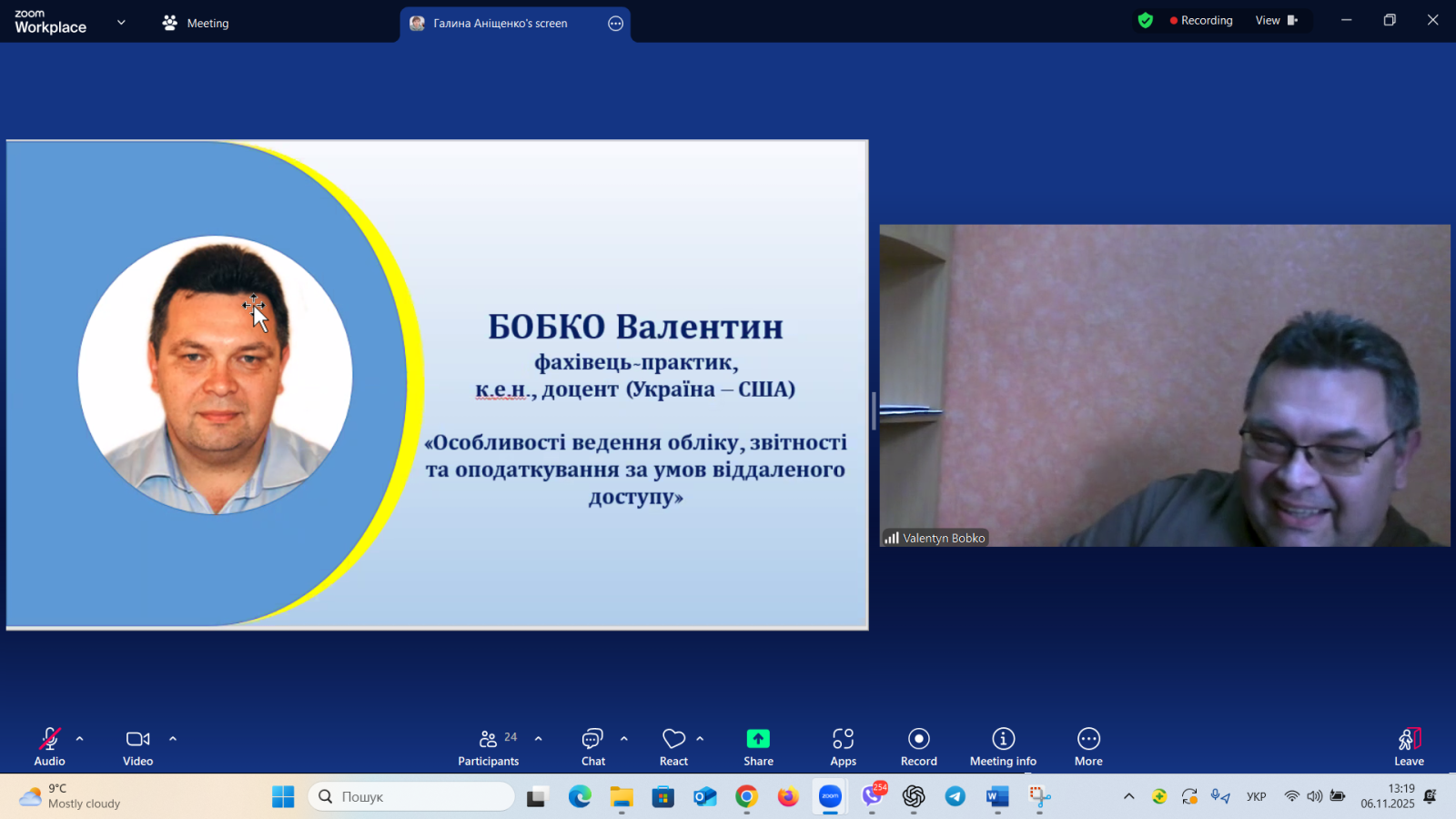Open Meeting info

tap(1003, 746)
